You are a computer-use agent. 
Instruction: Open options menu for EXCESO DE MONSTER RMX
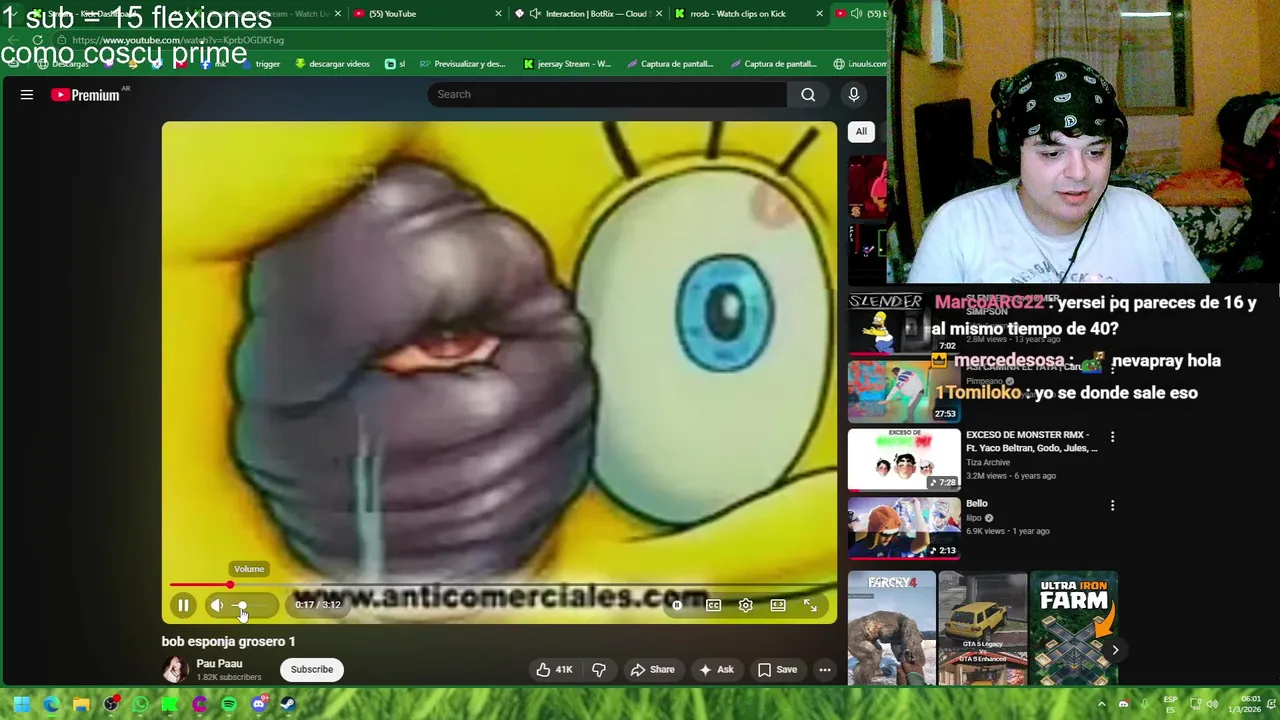tap(1112, 437)
